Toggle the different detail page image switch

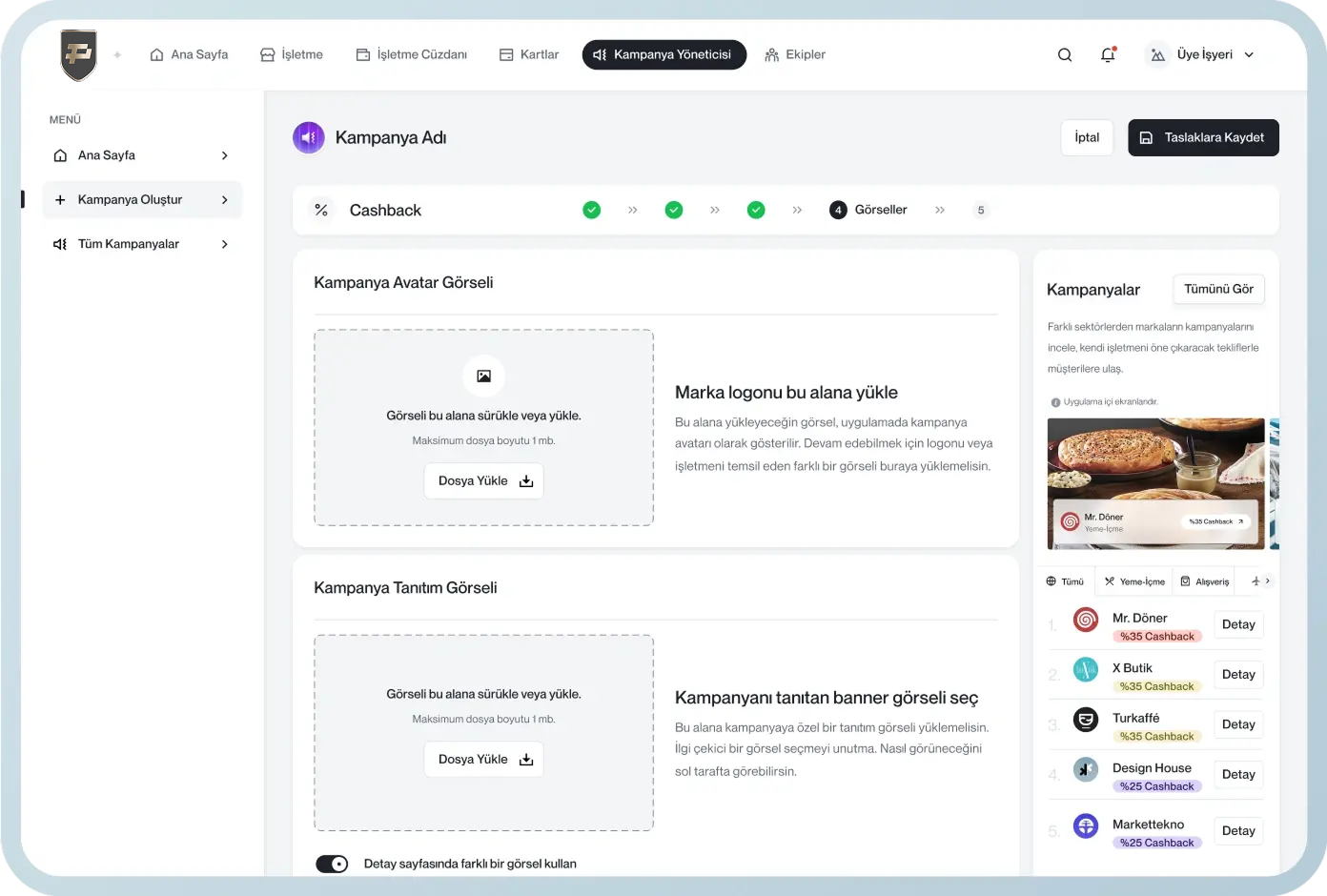332,864
